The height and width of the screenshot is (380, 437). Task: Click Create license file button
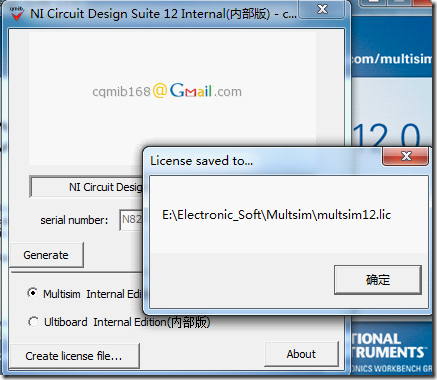click(74, 356)
